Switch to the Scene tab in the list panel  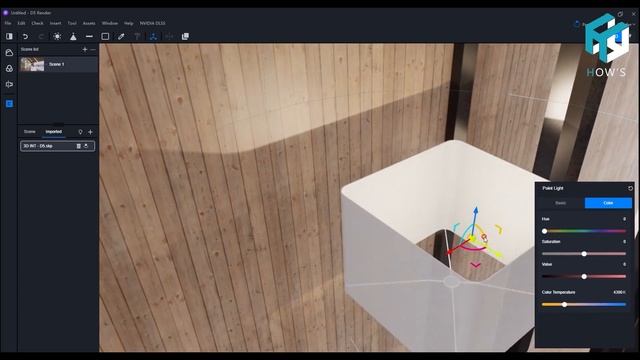(x=29, y=132)
